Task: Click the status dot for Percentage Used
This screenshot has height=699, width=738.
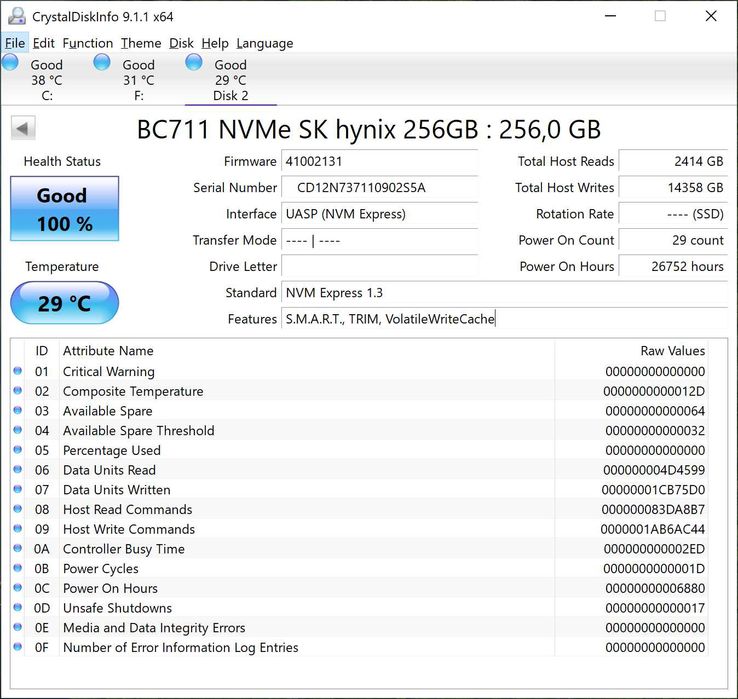Action: coord(18,450)
